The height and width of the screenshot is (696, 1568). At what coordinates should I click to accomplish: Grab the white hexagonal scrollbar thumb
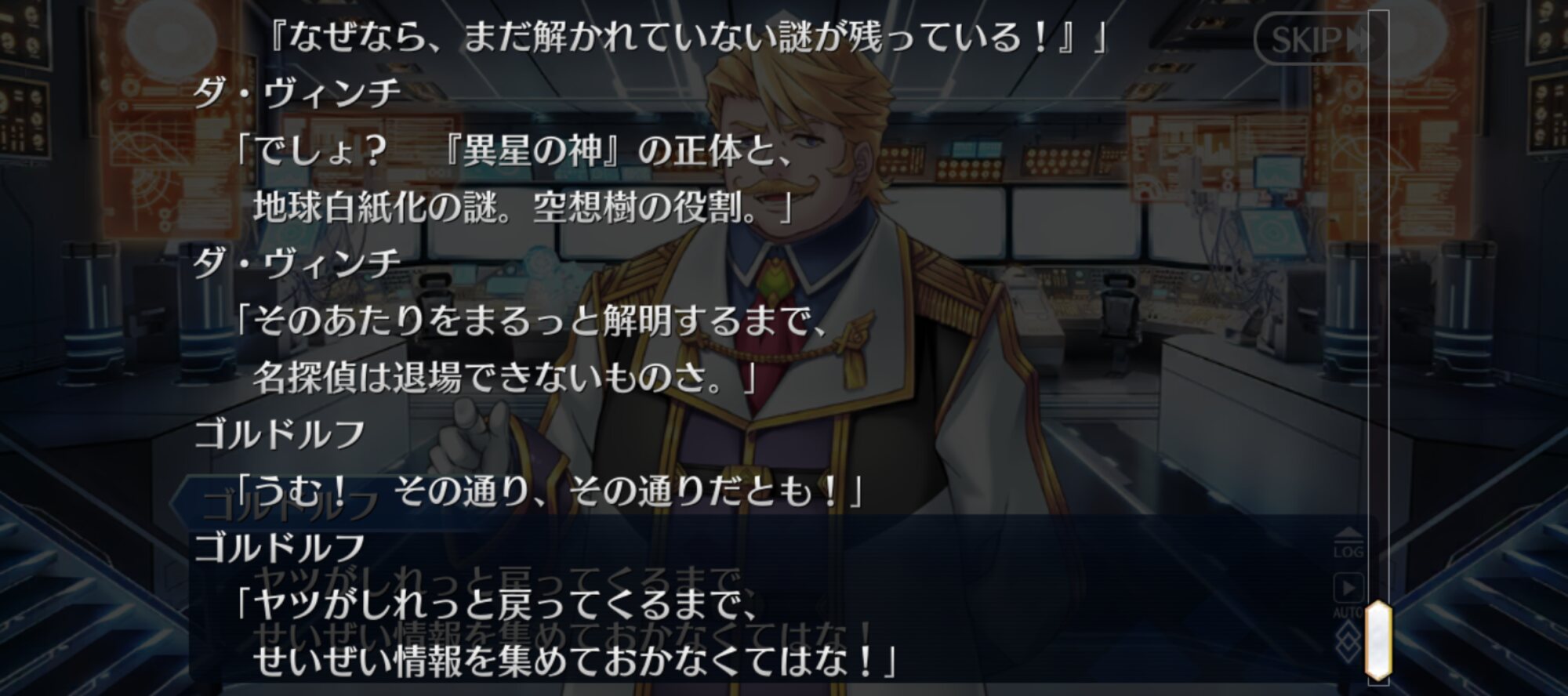pyautogui.click(x=1377, y=639)
